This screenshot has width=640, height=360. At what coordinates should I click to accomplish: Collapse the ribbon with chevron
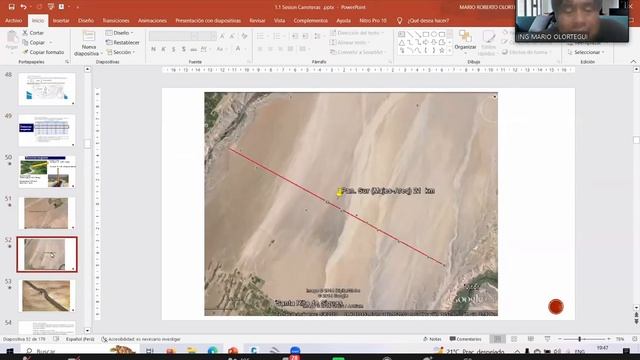click(633, 61)
